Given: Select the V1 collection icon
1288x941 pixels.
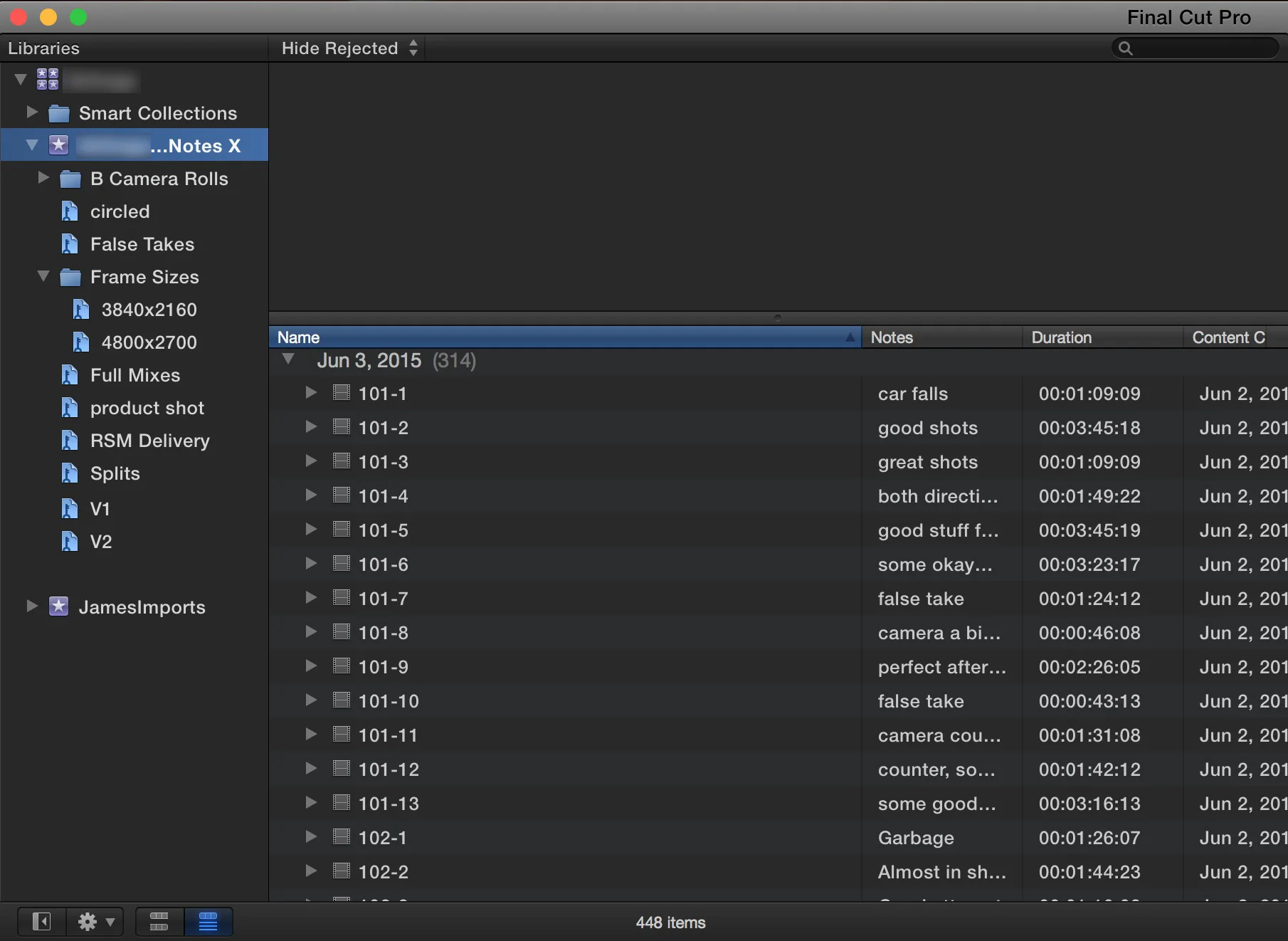Looking at the screenshot, I should [69, 509].
